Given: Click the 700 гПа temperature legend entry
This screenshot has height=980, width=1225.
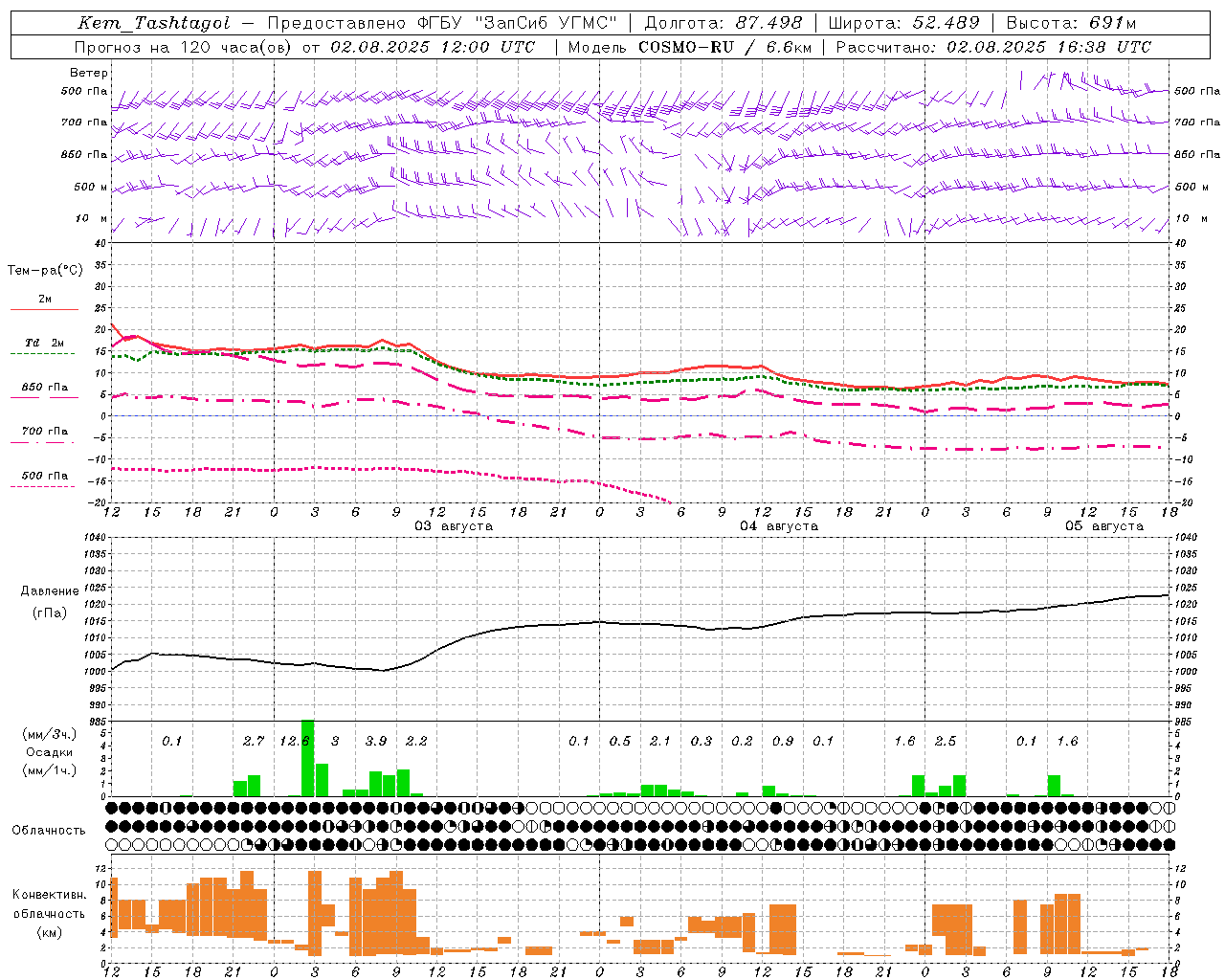Looking at the screenshot, I should click(x=45, y=432).
